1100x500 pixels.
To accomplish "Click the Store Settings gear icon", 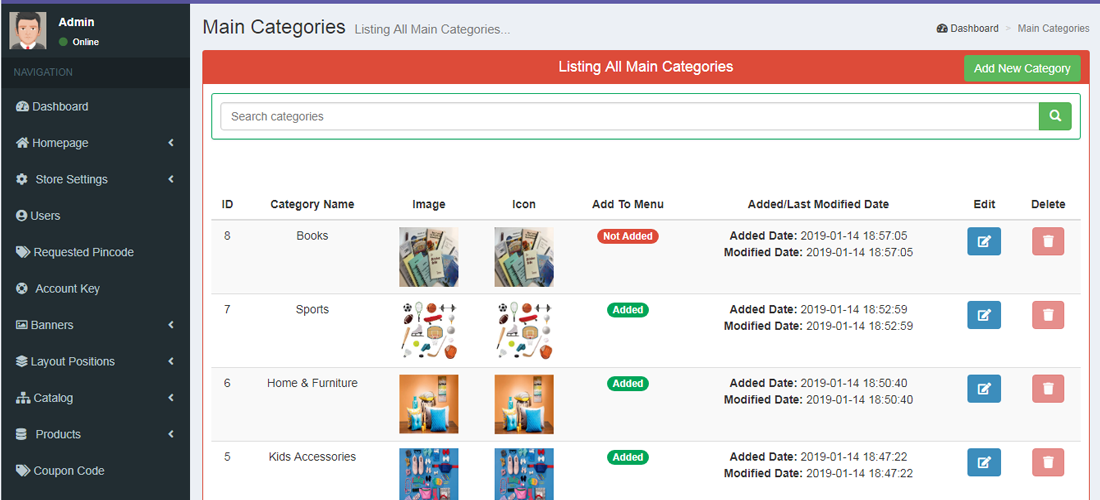I will (x=22, y=180).
